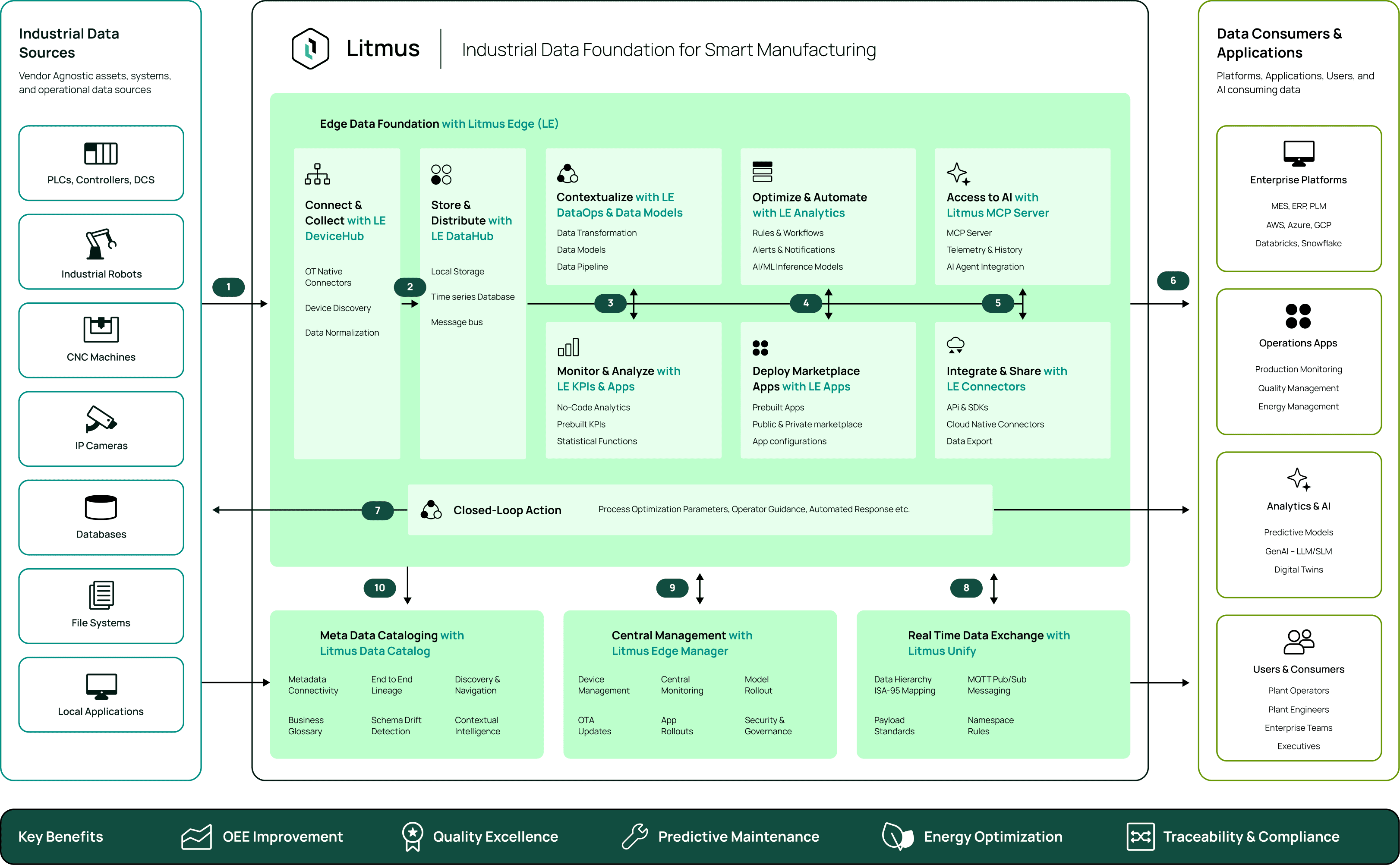Screen dimensions: 1400x865
Task: Click the Industrial Data Sources title
Action: [x=69, y=43]
